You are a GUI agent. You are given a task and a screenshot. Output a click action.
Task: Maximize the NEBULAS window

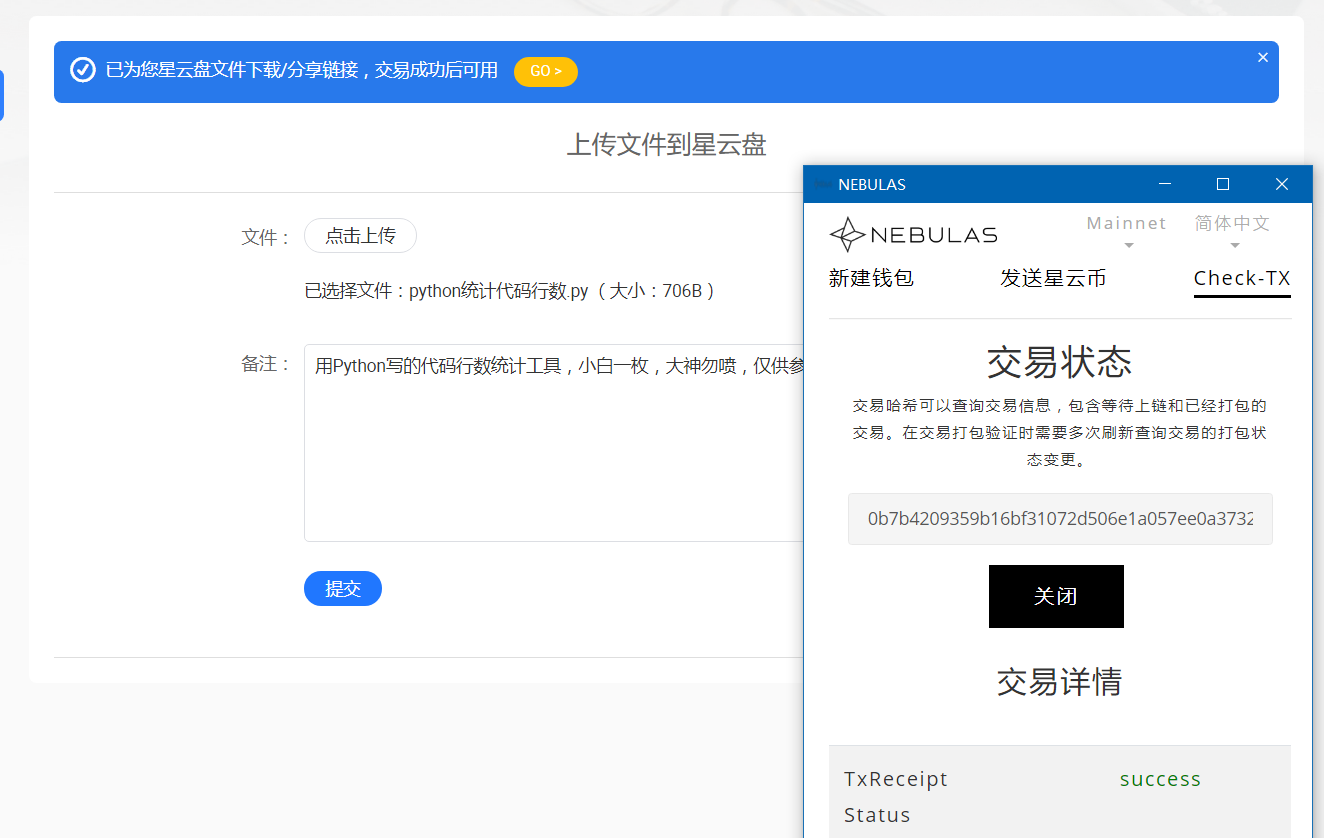[x=1222, y=184]
